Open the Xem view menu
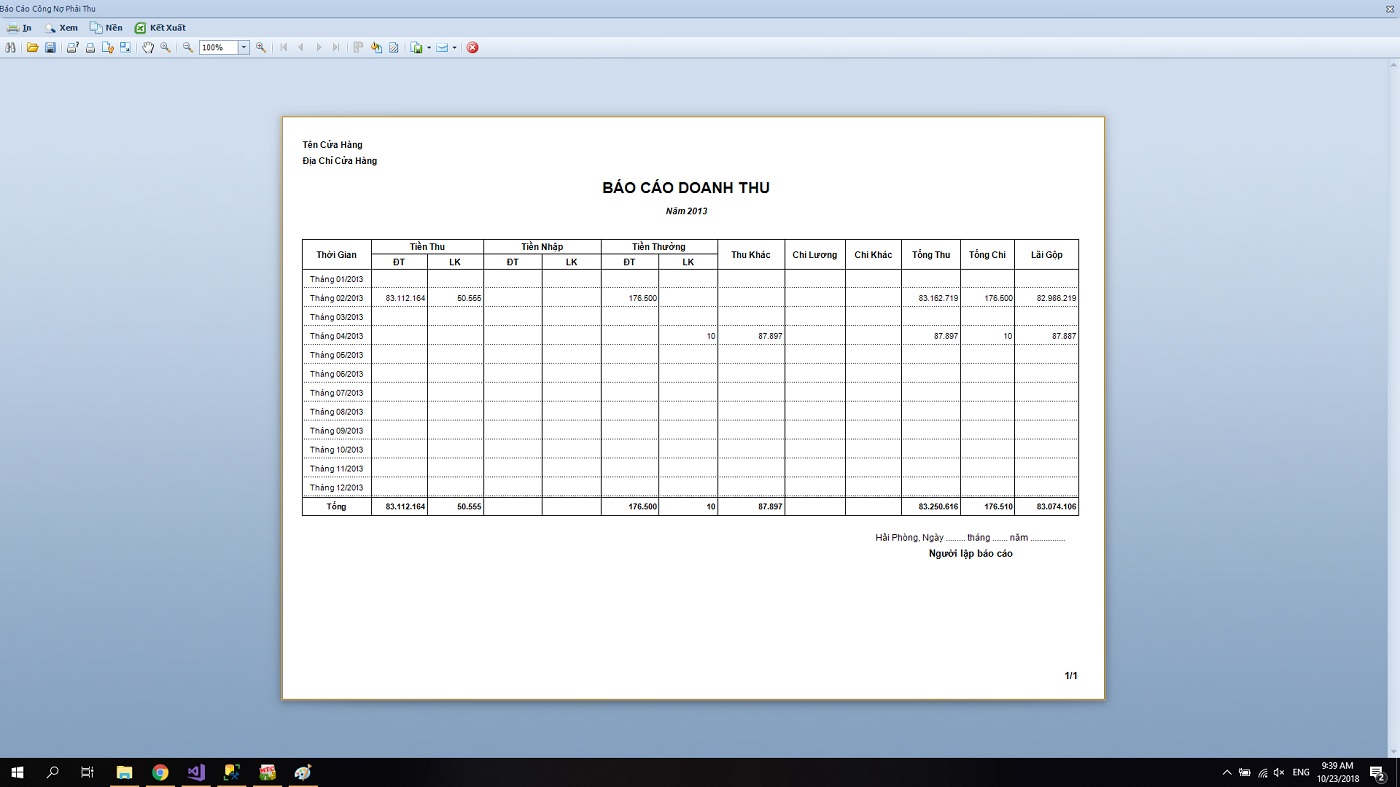The height and width of the screenshot is (787, 1400). pos(60,28)
